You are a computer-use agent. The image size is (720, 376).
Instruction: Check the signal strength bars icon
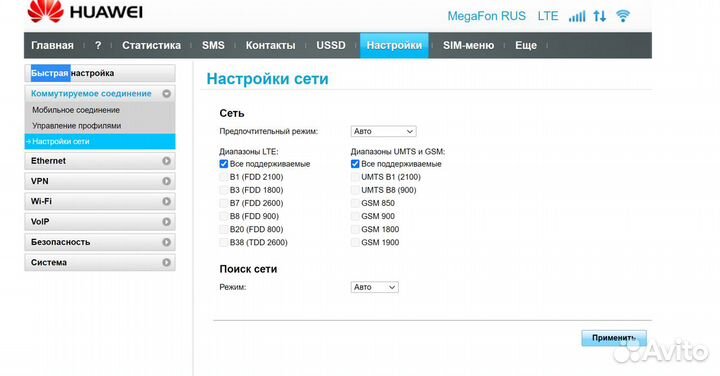point(577,17)
